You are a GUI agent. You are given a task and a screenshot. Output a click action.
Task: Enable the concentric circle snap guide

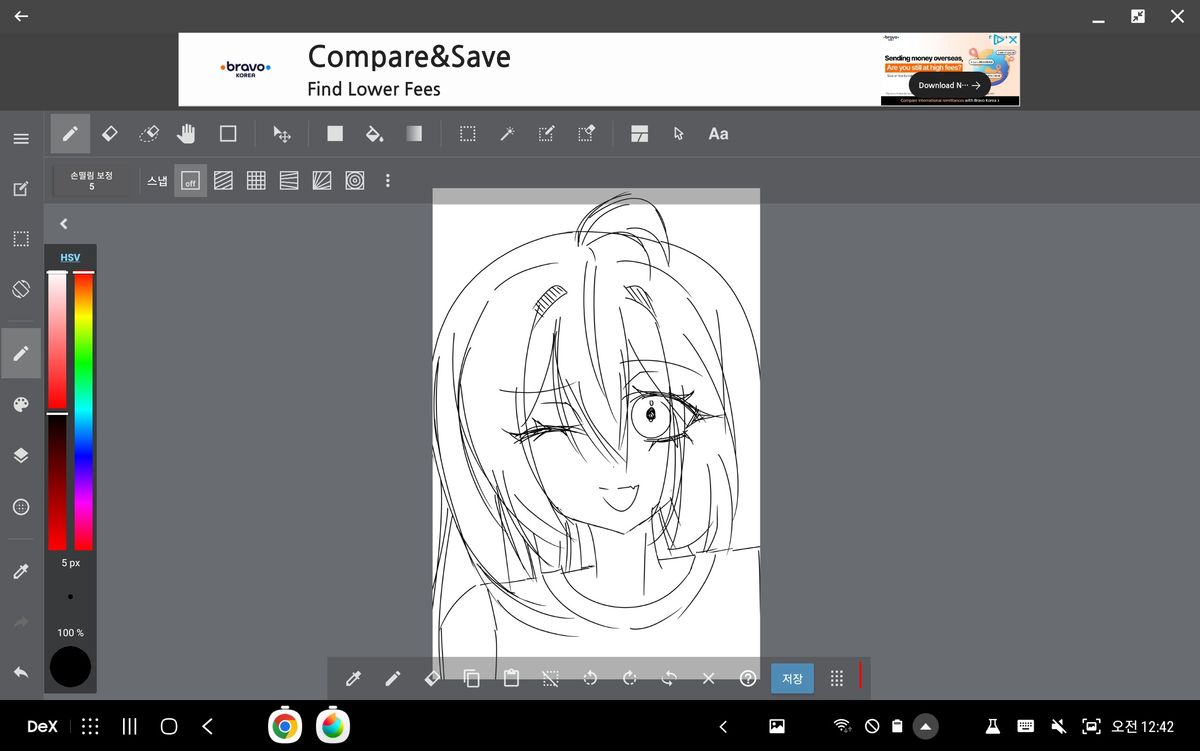(354, 181)
